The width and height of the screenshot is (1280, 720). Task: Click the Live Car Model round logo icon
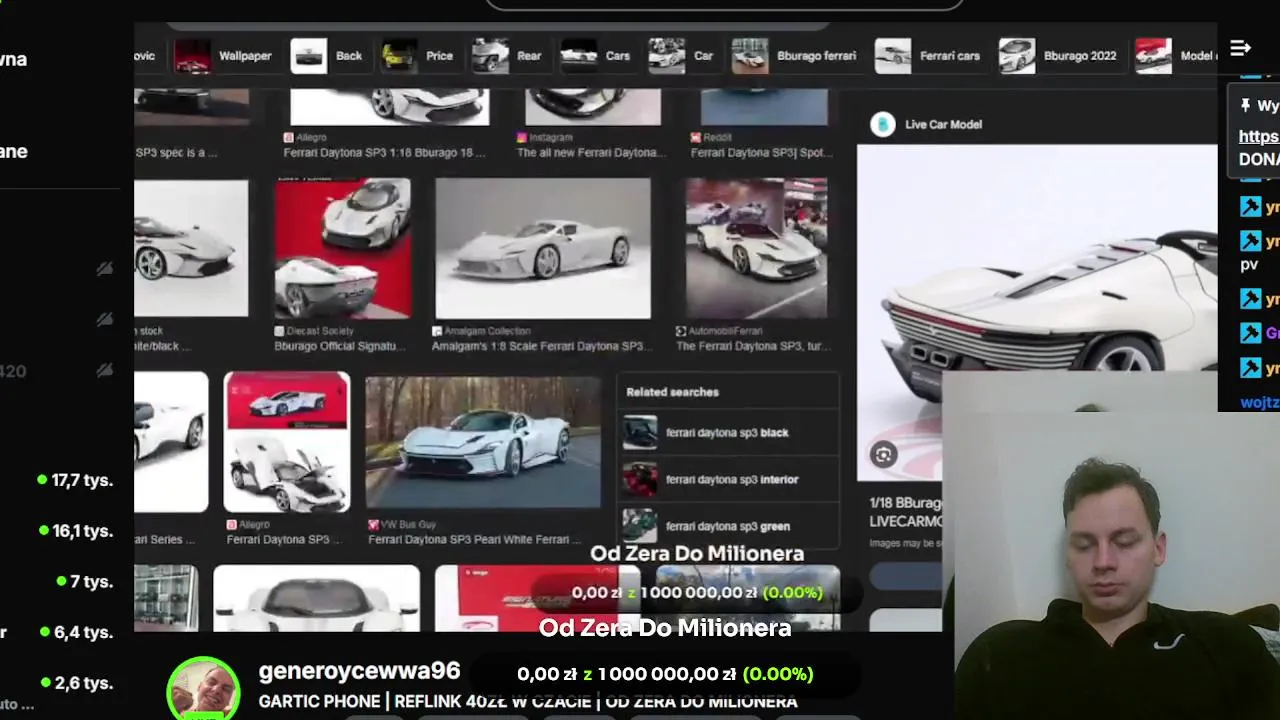[x=882, y=124]
